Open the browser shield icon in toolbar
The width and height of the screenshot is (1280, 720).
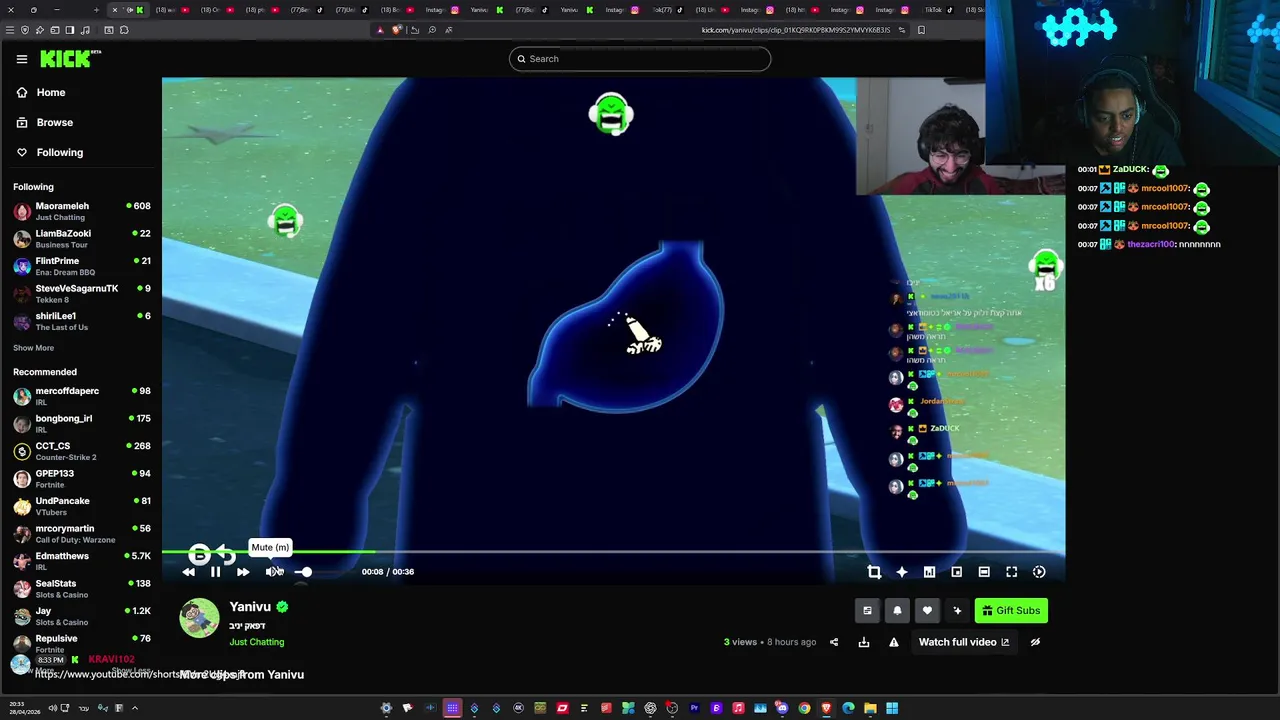(25, 30)
